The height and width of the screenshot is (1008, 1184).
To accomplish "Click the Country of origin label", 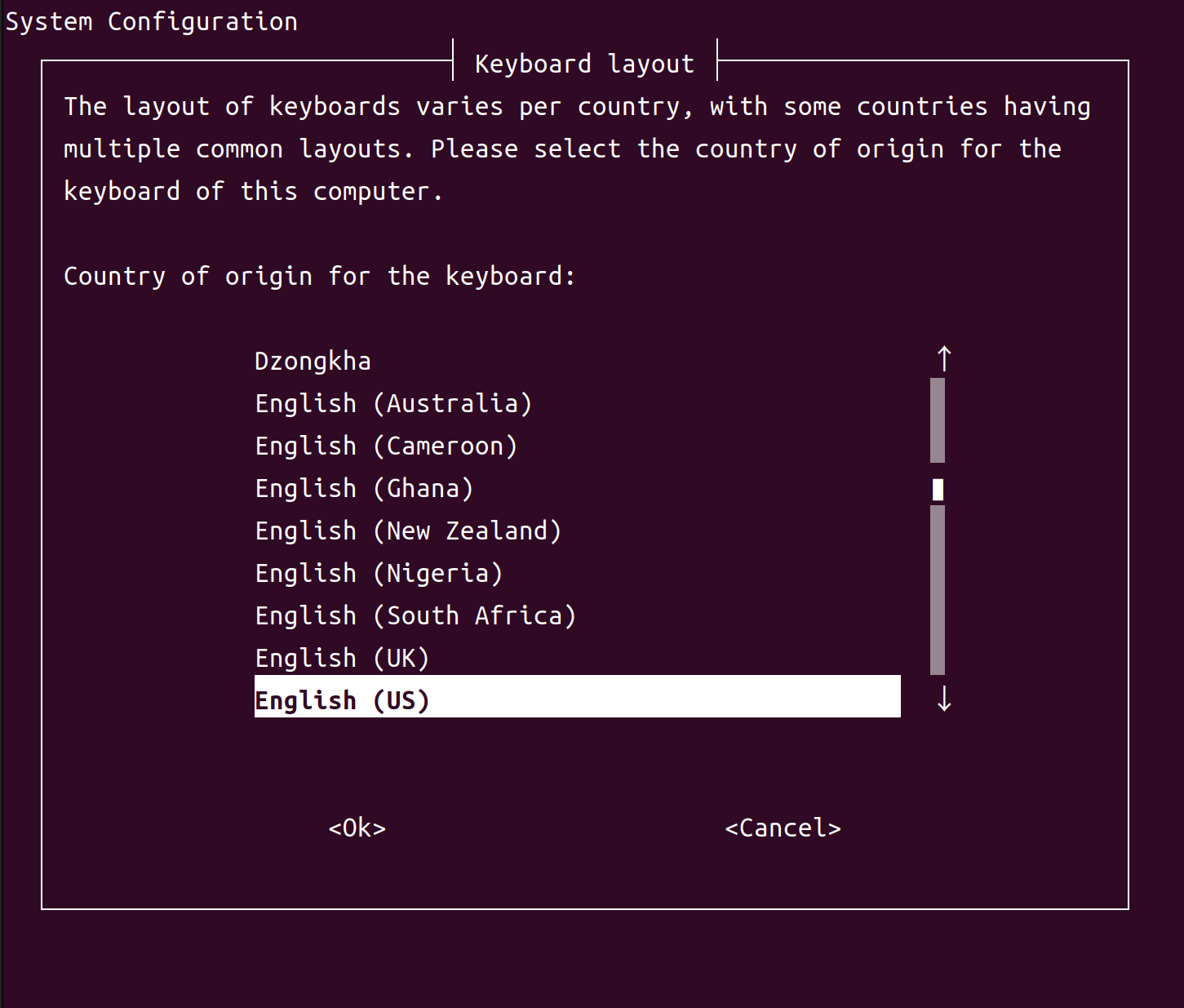I will 319,276.
